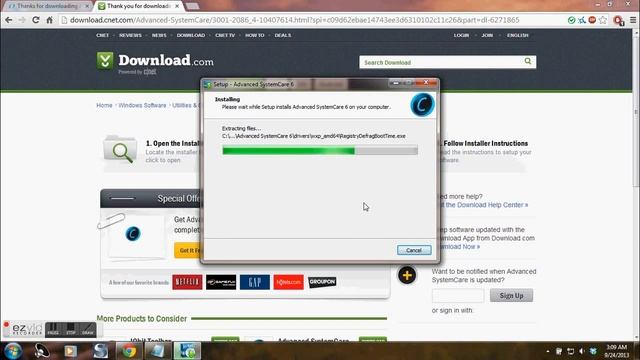Click the green checkmark extension icon
Image resolution: width=640 pixels, height=360 pixels.
point(571,20)
